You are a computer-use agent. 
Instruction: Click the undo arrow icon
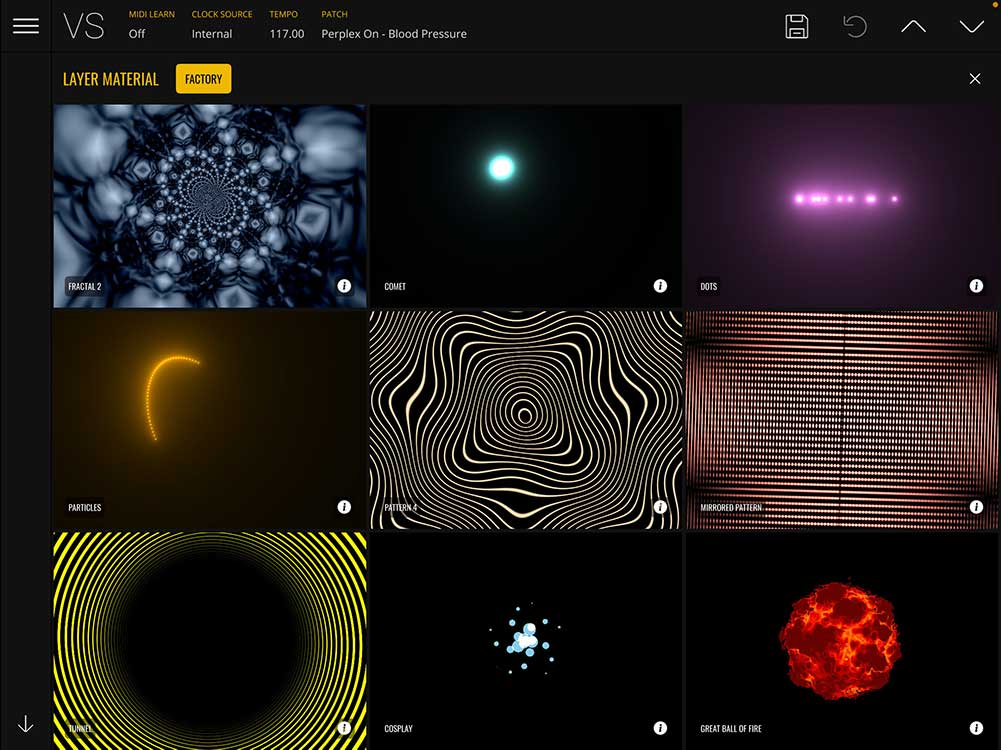[855, 27]
